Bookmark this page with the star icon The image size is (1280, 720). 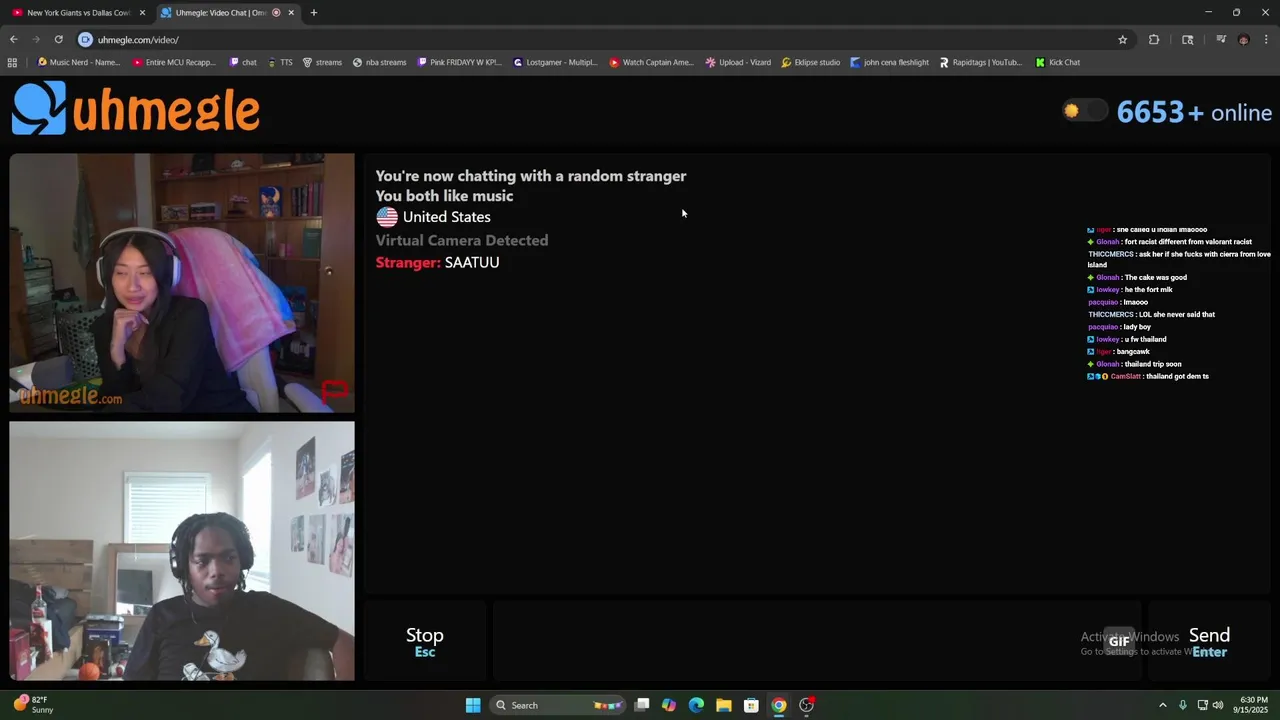click(x=1123, y=40)
